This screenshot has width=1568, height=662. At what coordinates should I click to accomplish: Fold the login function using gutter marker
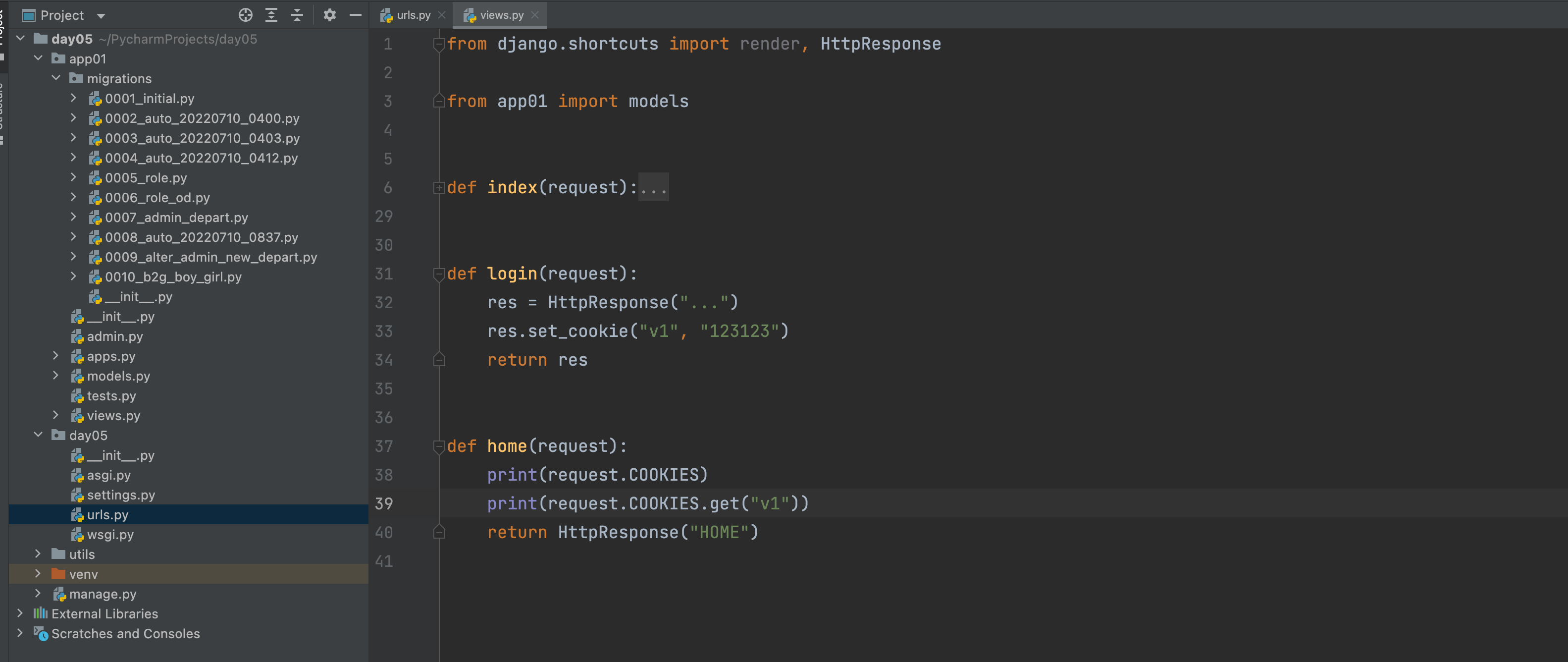[x=438, y=274]
